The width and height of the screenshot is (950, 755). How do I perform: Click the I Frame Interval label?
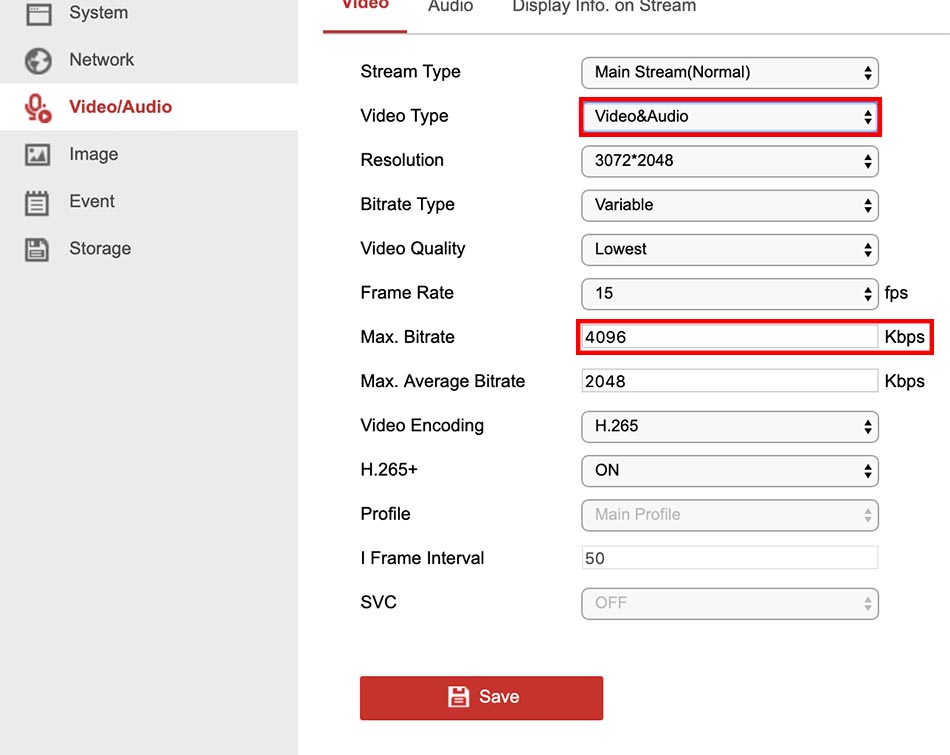[x=422, y=558]
